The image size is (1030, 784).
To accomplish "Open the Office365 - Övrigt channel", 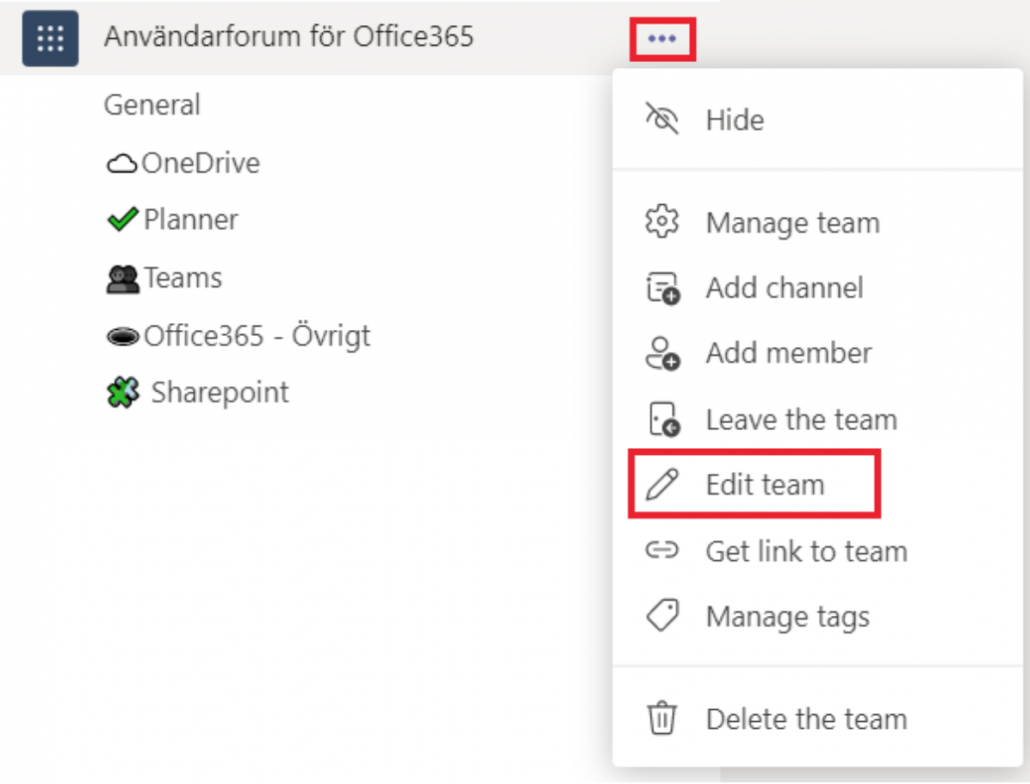I will (x=257, y=336).
